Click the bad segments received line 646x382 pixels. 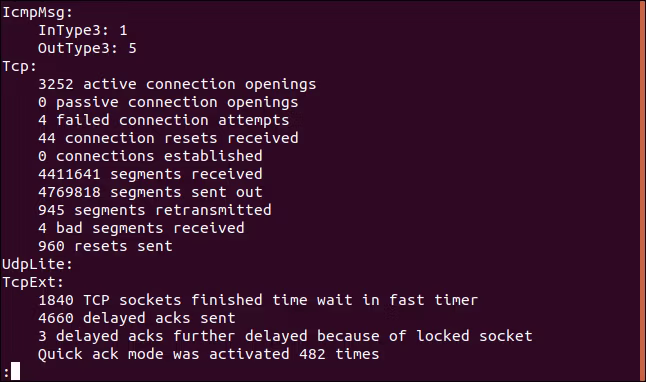point(141,228)
